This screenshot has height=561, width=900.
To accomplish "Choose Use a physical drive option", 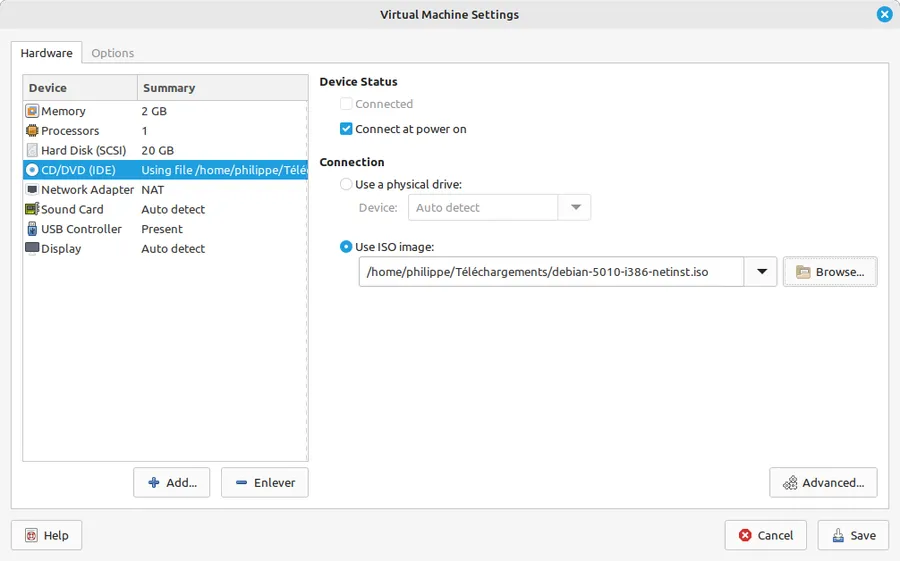I will (x=346, y=184).
